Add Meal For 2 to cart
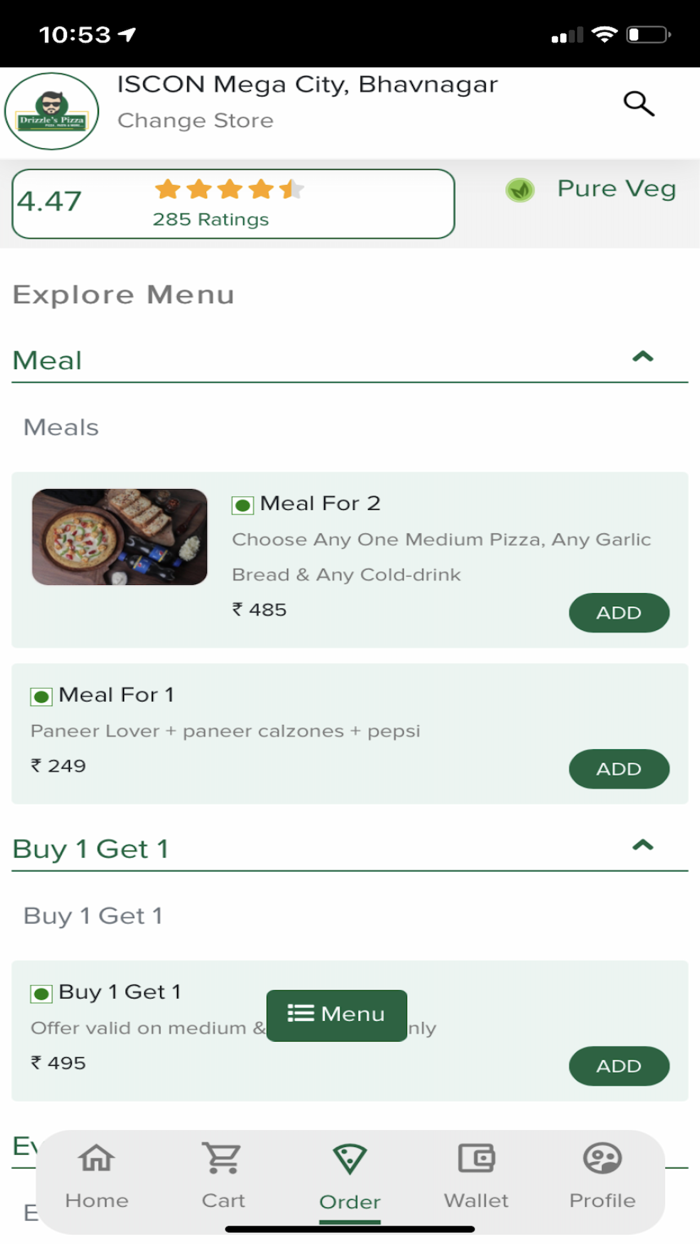 [x=618, y=613]
